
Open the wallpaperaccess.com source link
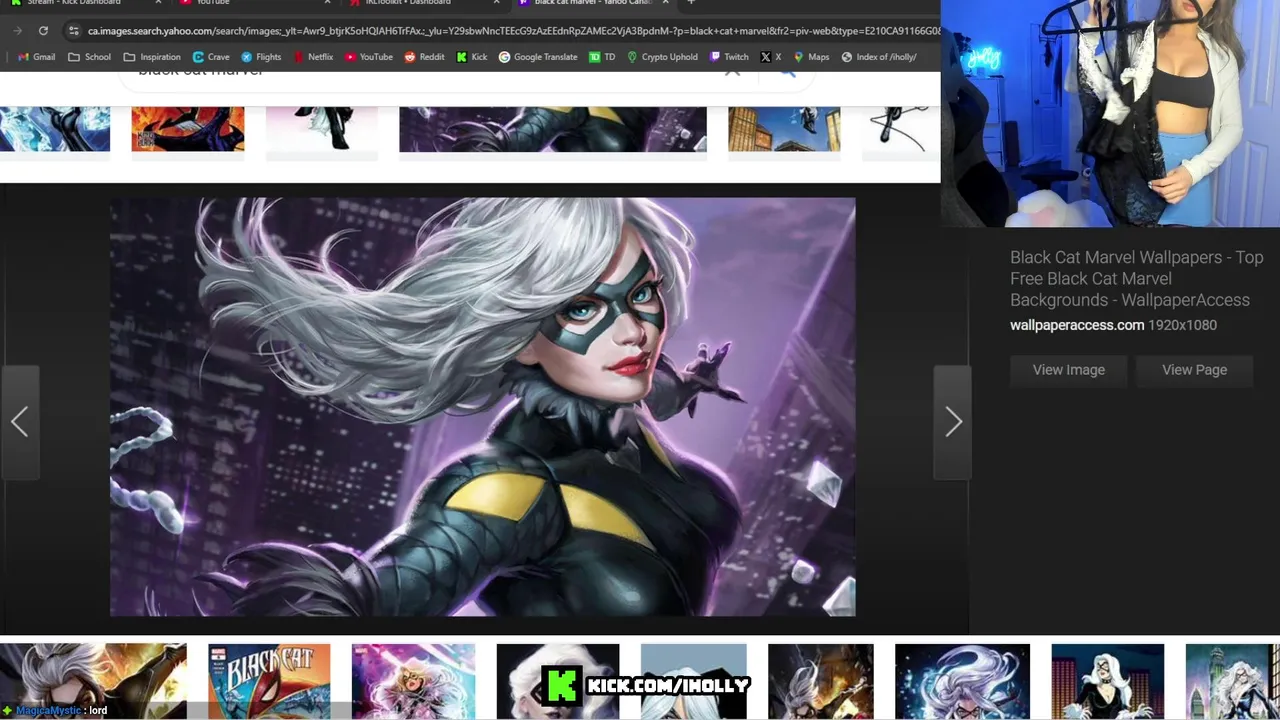pyautogui.click(x=1076, y=325)
